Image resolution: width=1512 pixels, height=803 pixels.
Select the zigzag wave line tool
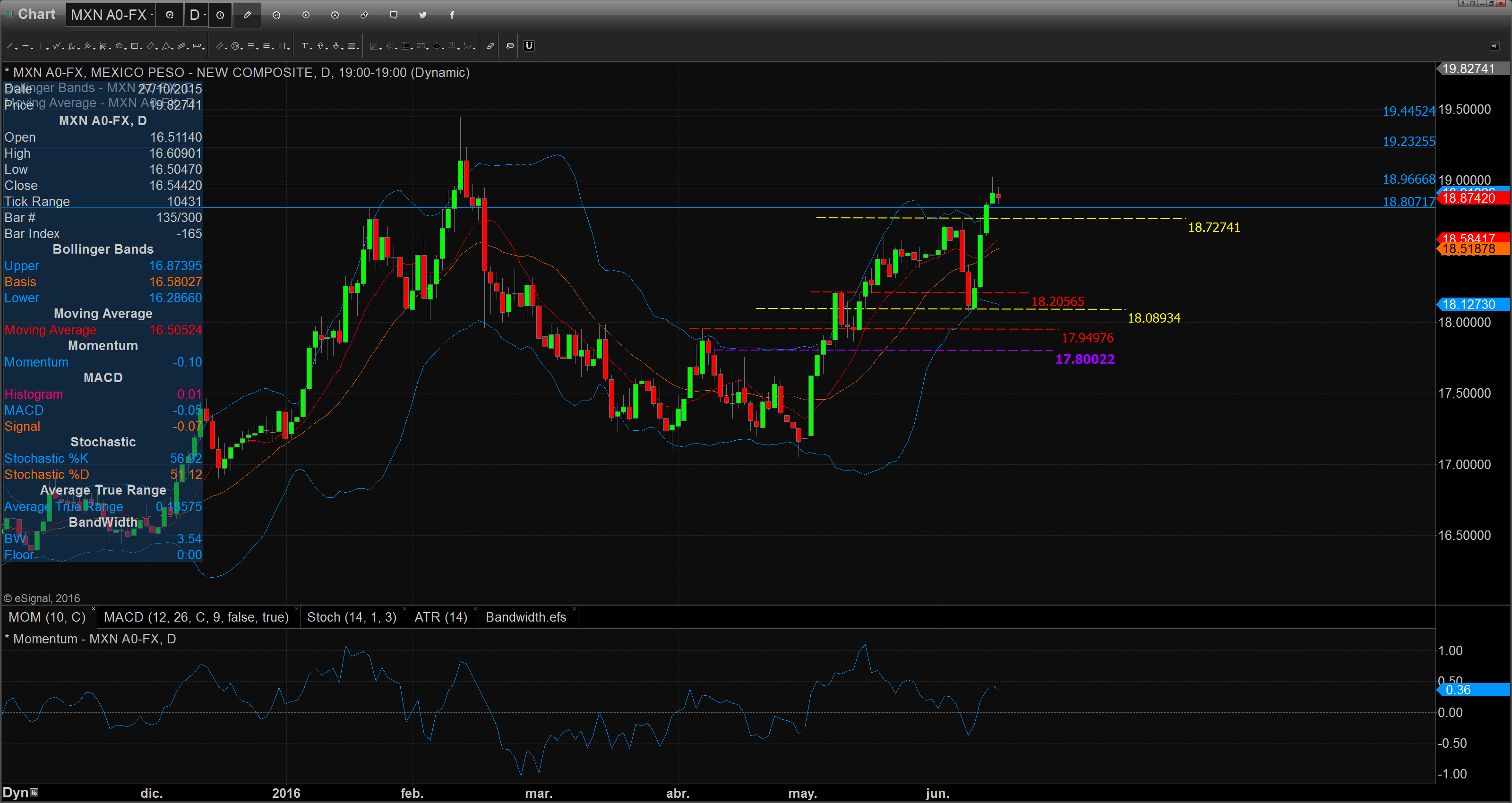[56, 46]
